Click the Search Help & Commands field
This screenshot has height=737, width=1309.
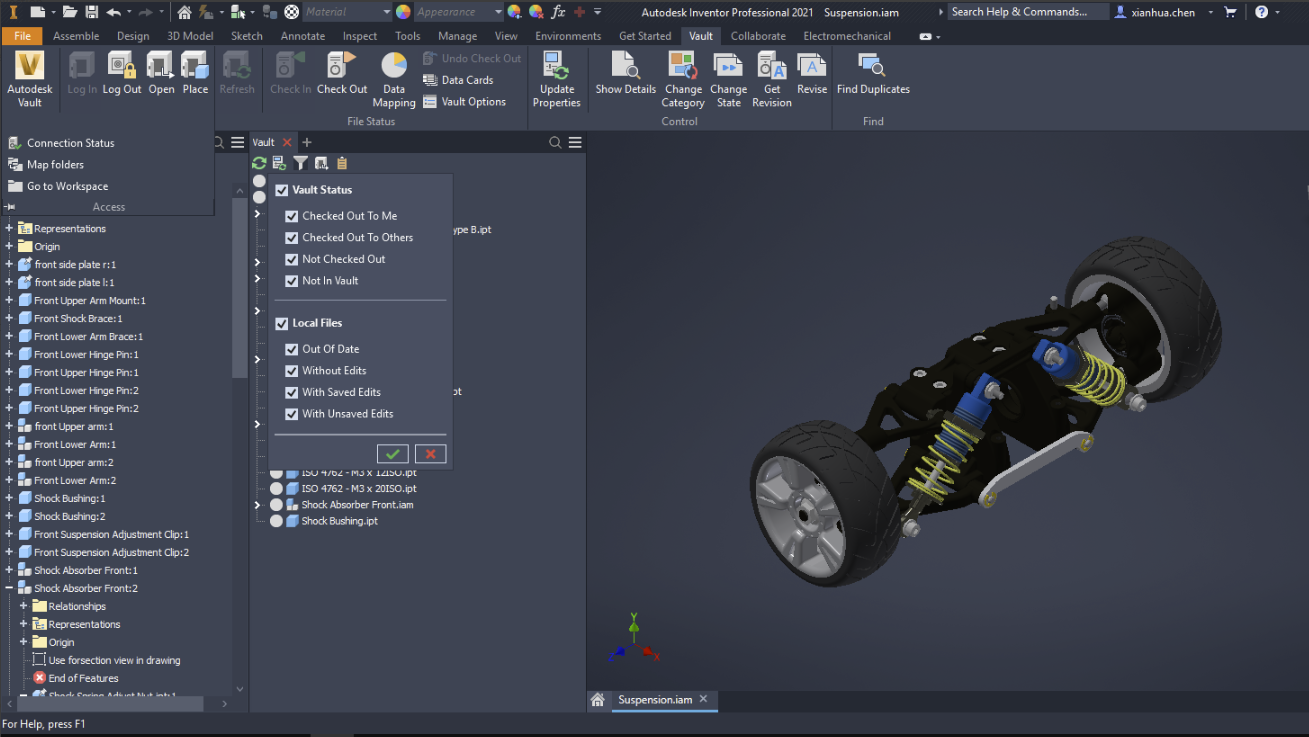click(x=1027, y=12)
